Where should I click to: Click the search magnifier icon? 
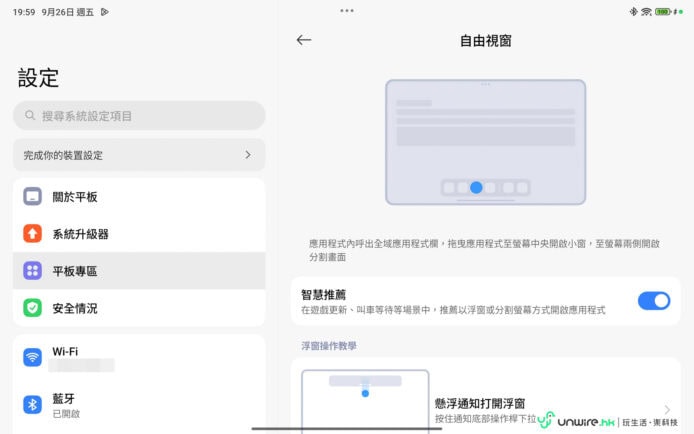pos(29,116)
